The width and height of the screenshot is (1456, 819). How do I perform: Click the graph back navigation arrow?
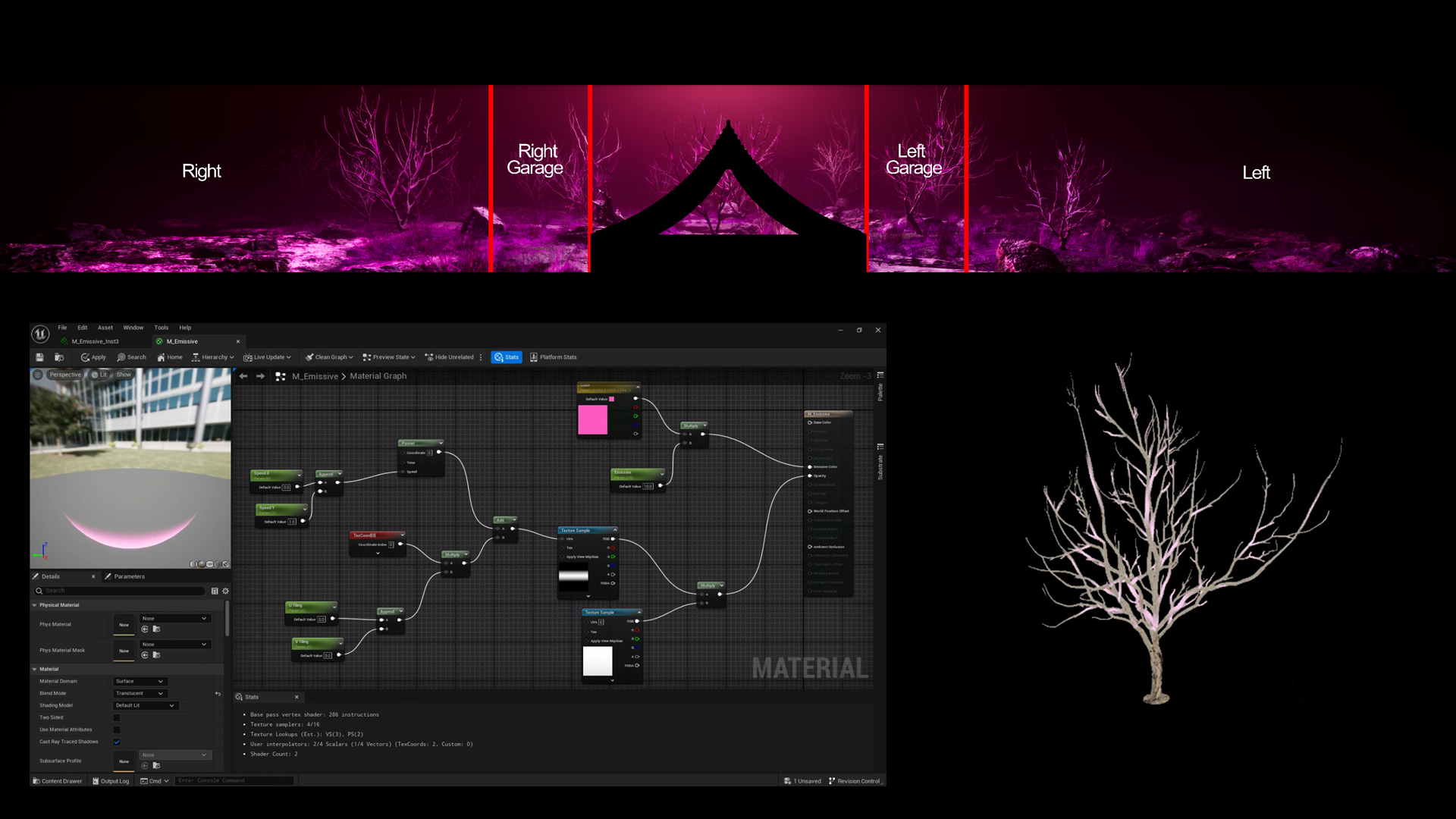[243, 376]
